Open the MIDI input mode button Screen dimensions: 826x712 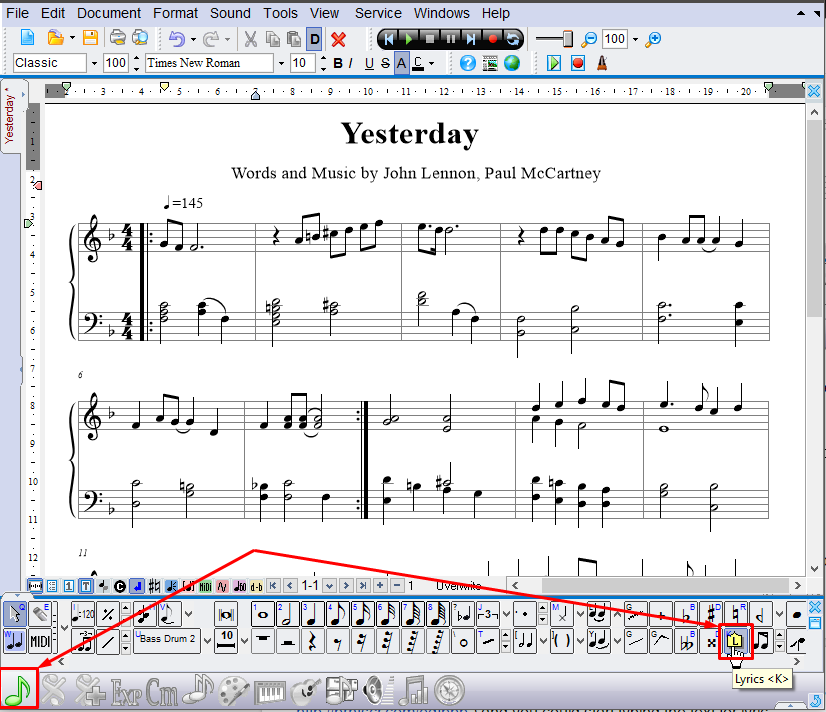pos(41,641)
